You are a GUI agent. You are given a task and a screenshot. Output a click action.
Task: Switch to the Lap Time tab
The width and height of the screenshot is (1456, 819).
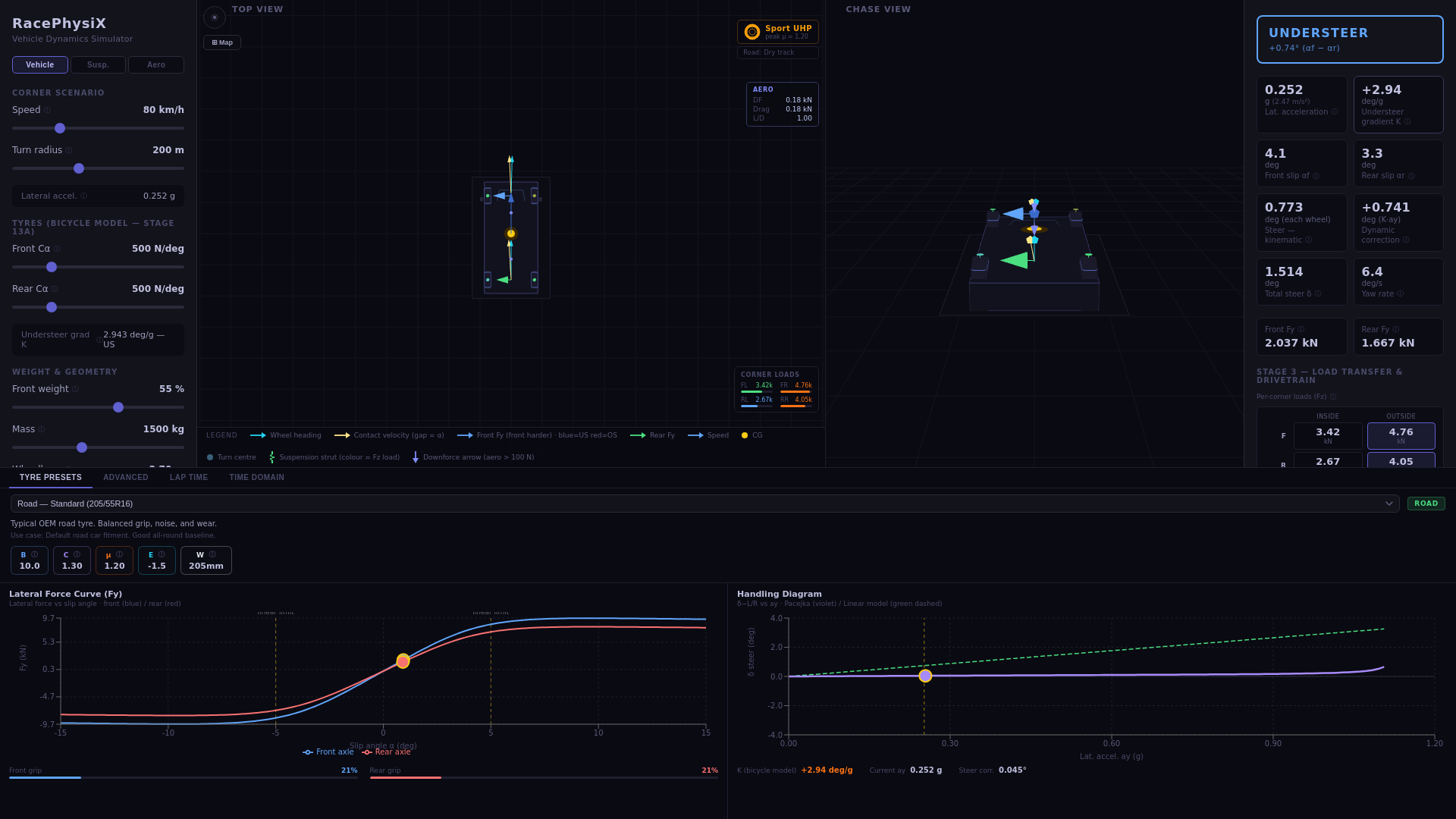point(189,478)
